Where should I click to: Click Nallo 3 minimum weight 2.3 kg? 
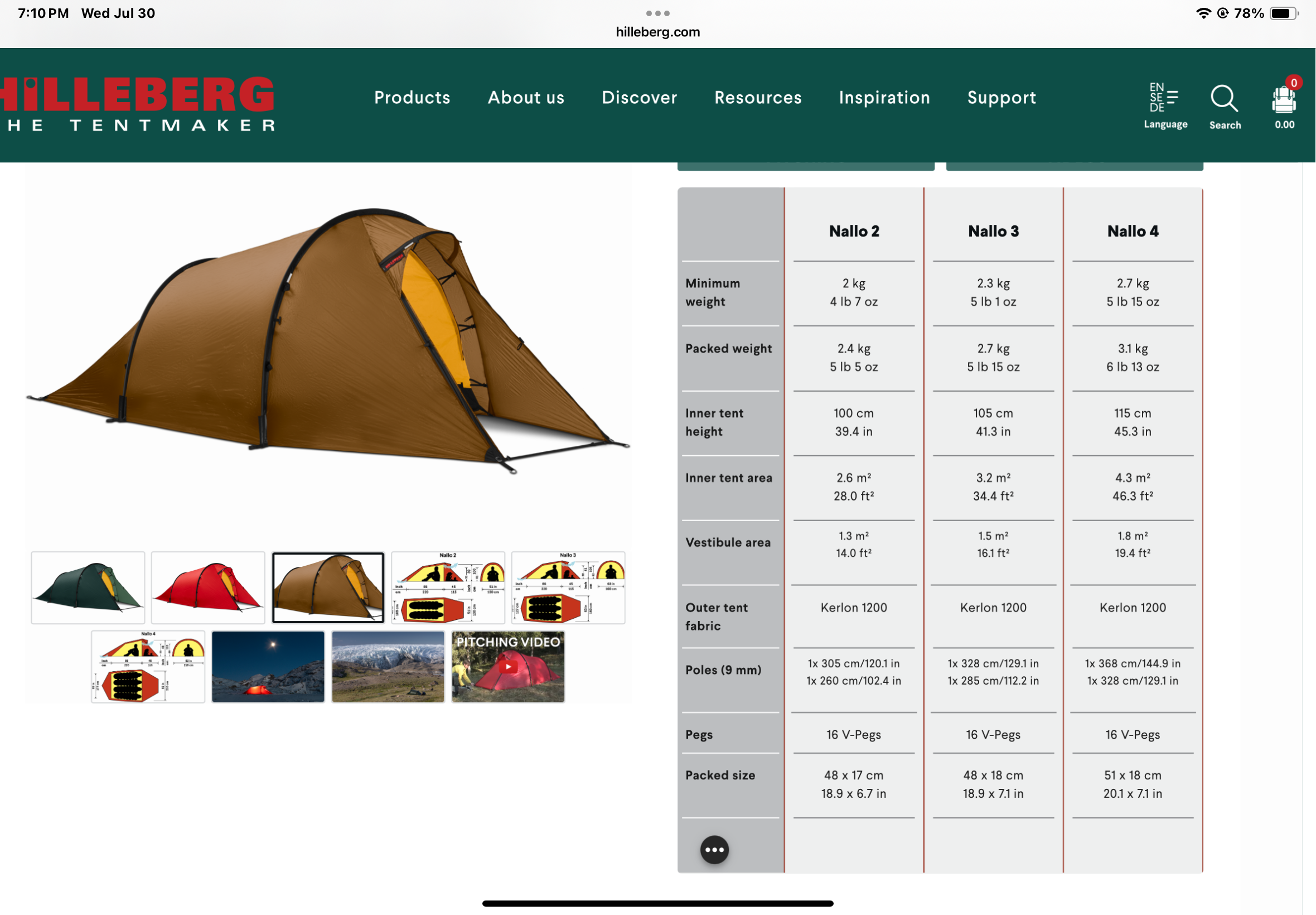pos(993,283)
